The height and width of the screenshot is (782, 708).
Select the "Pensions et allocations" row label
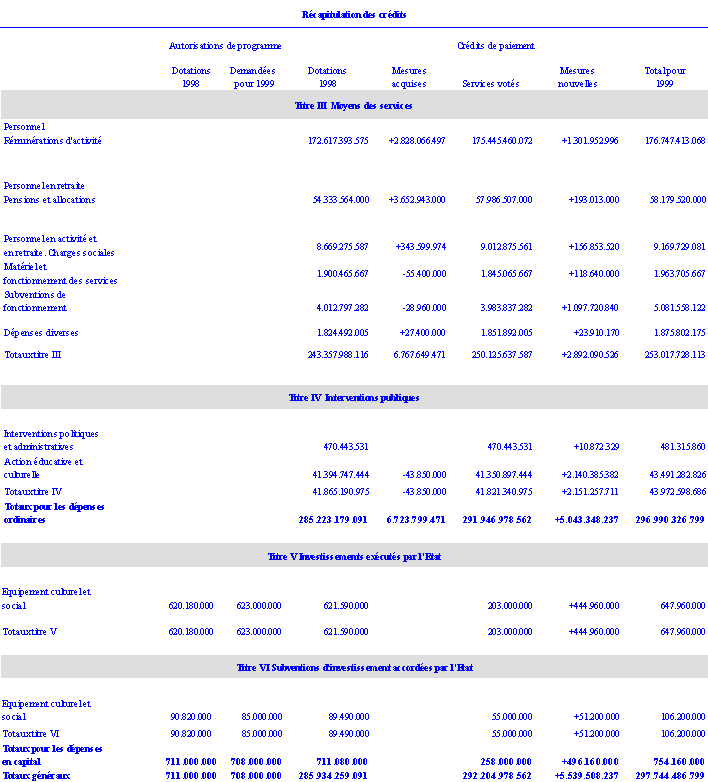[x=50, y=200]
